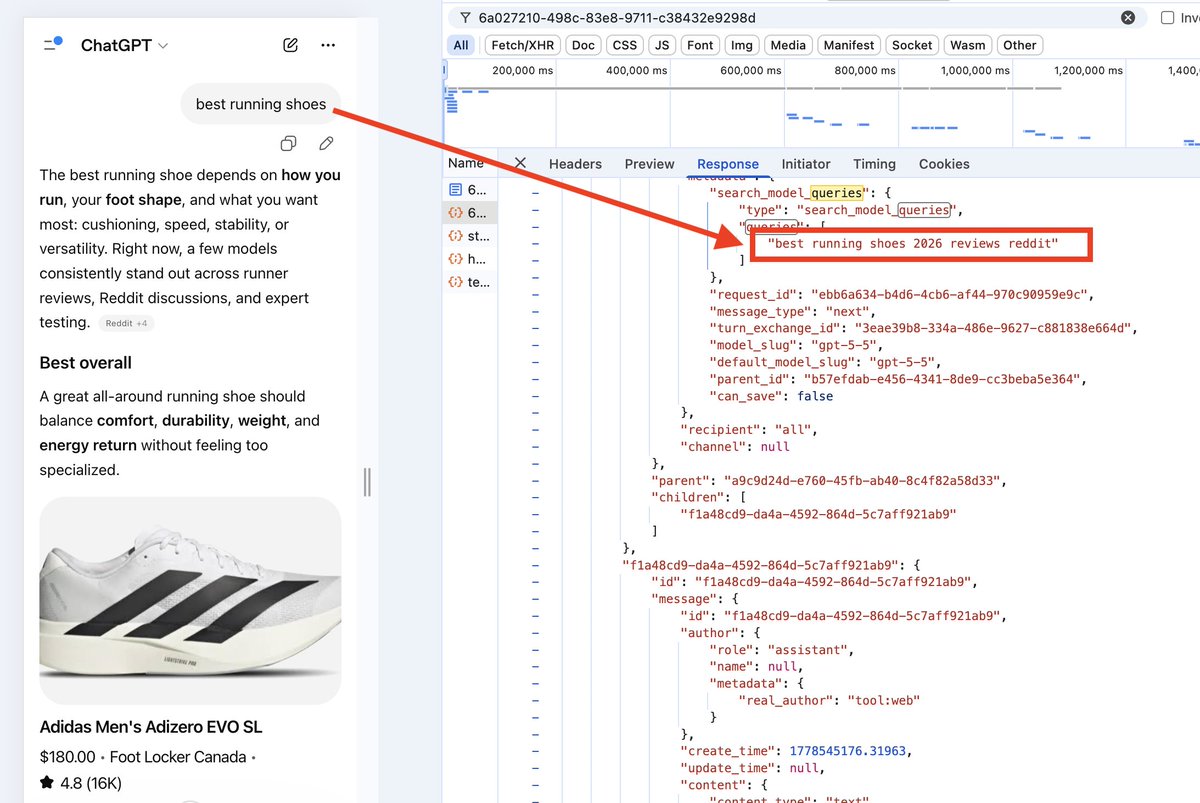This screenshot has height=803, width=1200.
Task: Toggle the ChatGPT sidebar icon
Action: click(x=53, y=44)
